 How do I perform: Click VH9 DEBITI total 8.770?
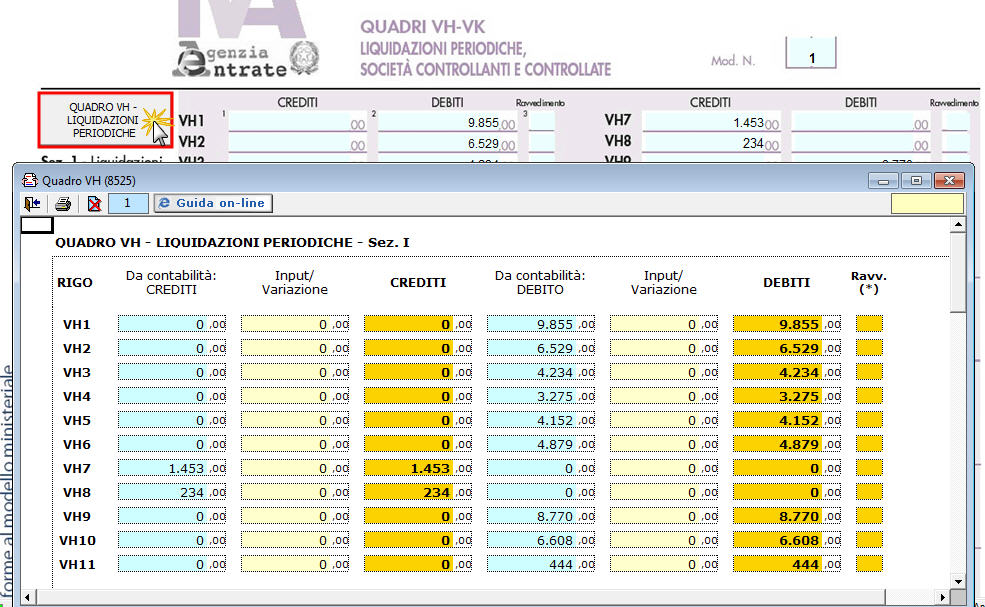(x=786, y=516)
